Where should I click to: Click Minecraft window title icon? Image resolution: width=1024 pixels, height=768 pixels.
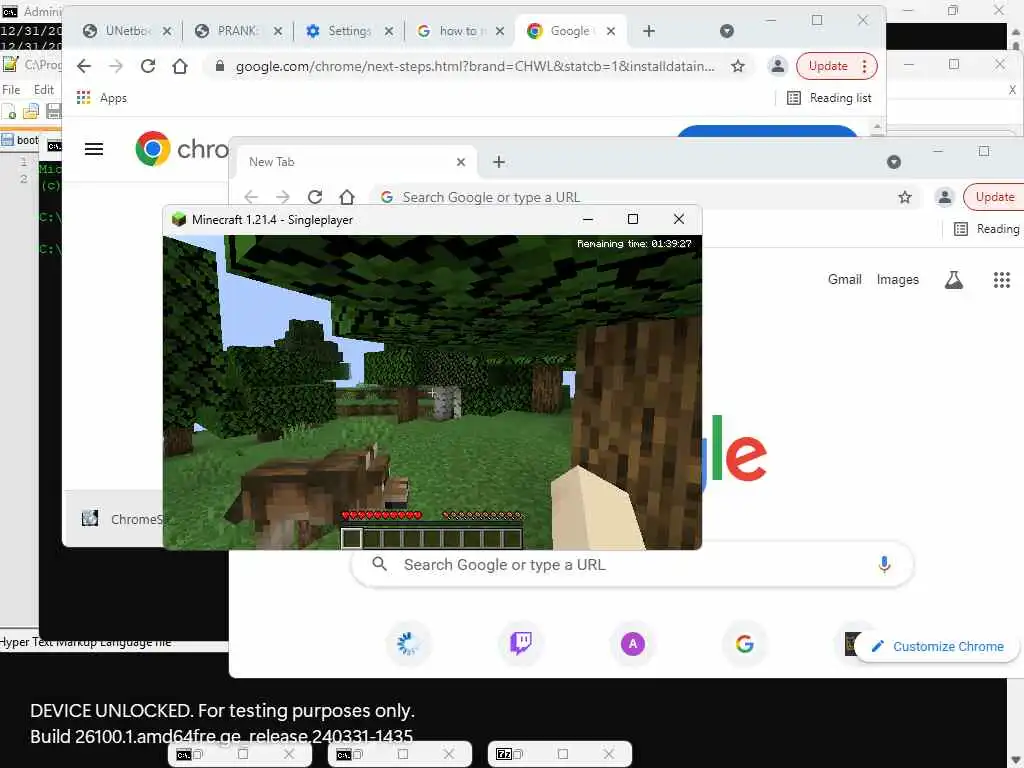tap(178, 219)
